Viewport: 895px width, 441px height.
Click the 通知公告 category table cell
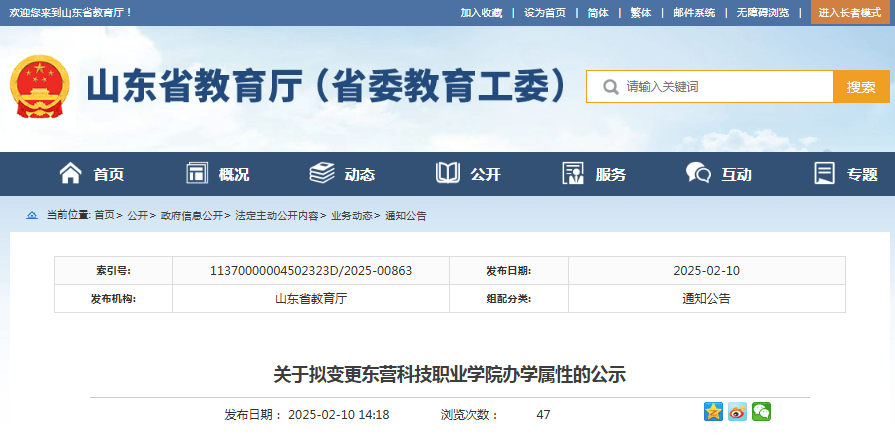(x=707, y=298)
